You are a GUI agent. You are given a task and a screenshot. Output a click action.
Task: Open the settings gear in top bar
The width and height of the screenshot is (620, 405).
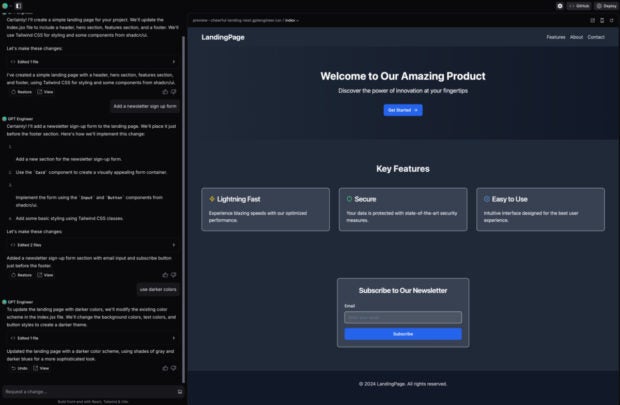(x=559, y=6)
